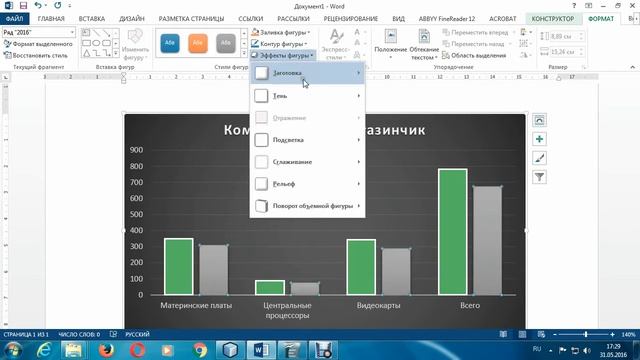Screen dimensions: 640x360
Task: Open Windows Start button
Action: coord(13,350)
